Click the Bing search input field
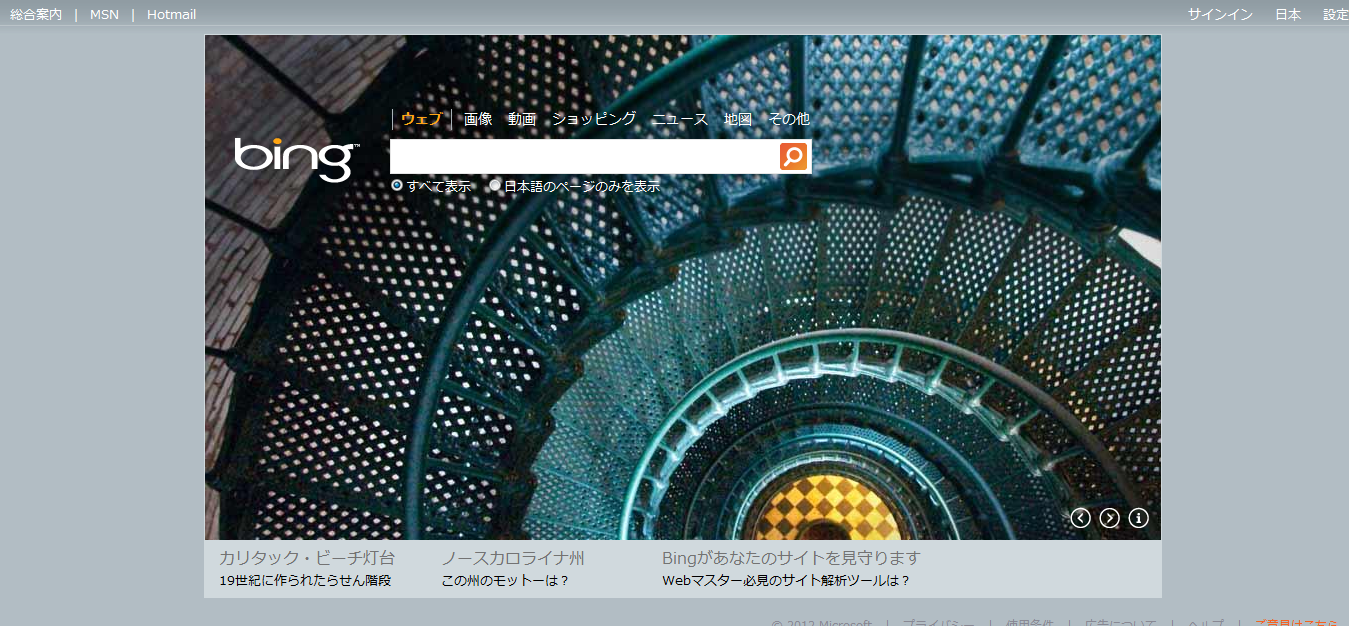This screenshot has height=626, width=1349. (584, 157)
